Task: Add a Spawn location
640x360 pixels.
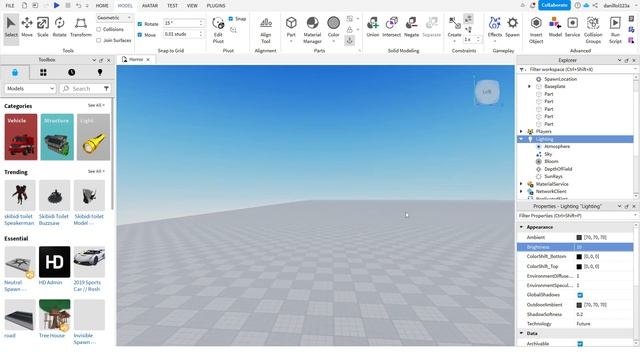Action: point(512,27)
